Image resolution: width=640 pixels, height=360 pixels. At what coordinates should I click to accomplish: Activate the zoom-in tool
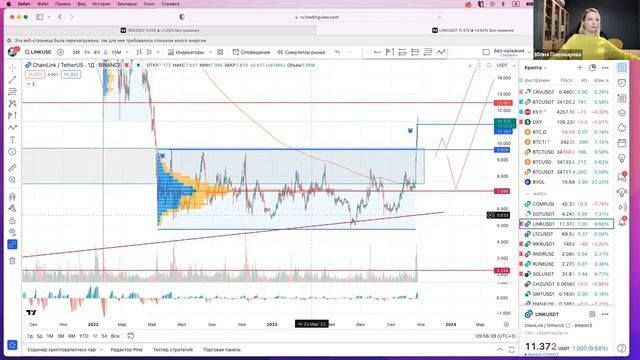point(12,180)
